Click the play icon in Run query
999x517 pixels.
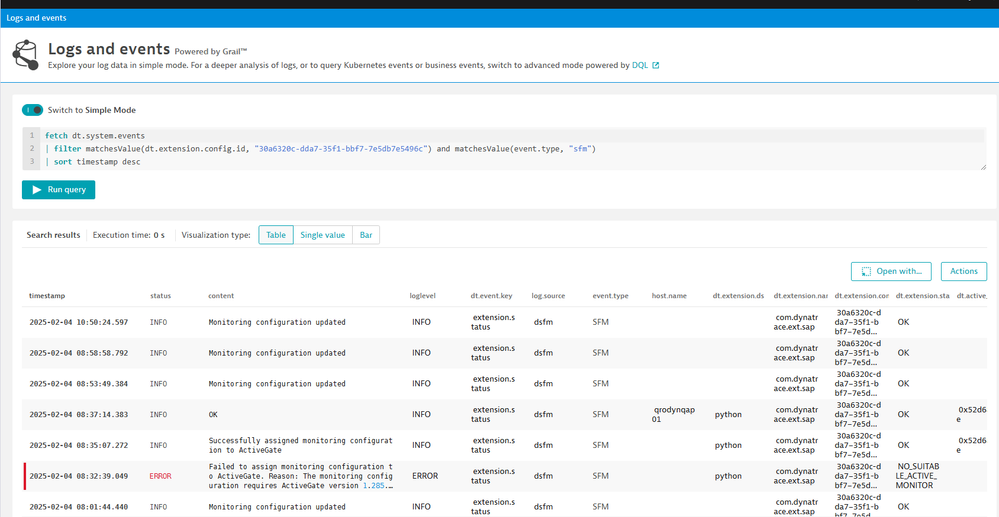37,189
